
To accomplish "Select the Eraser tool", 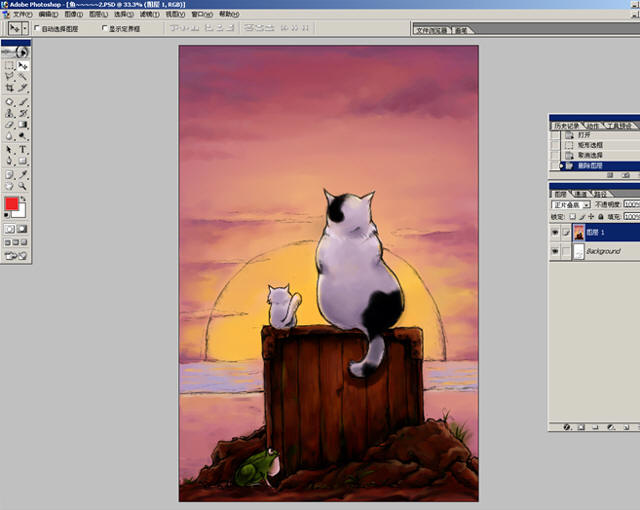I will click(9, 124).
